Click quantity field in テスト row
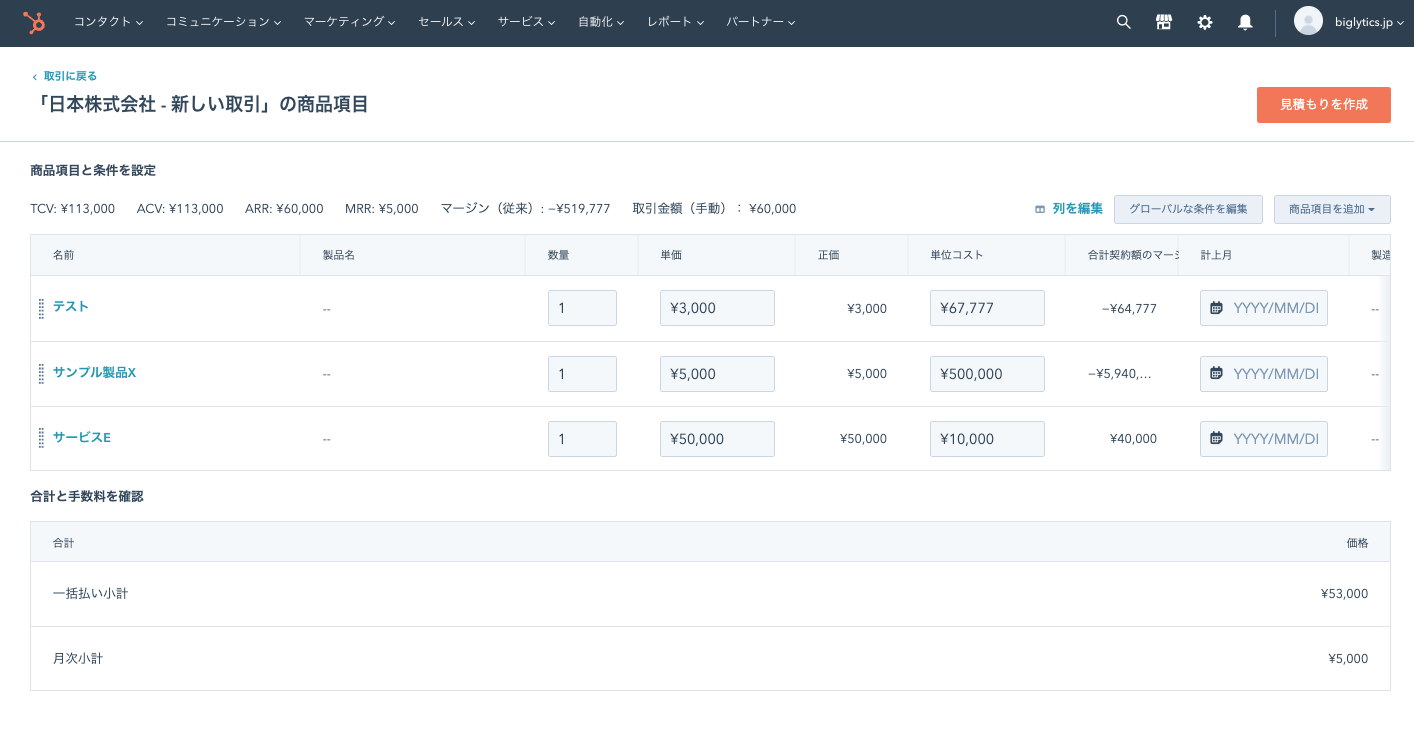Screen dimensions: 1414x754 [x=582, y=308]
